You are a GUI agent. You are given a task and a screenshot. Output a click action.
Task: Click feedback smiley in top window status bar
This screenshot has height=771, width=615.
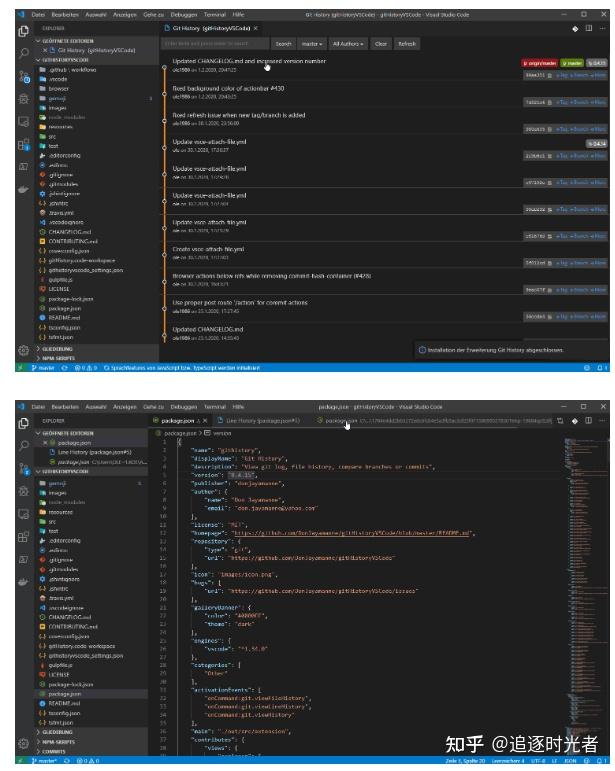(586, 368)
